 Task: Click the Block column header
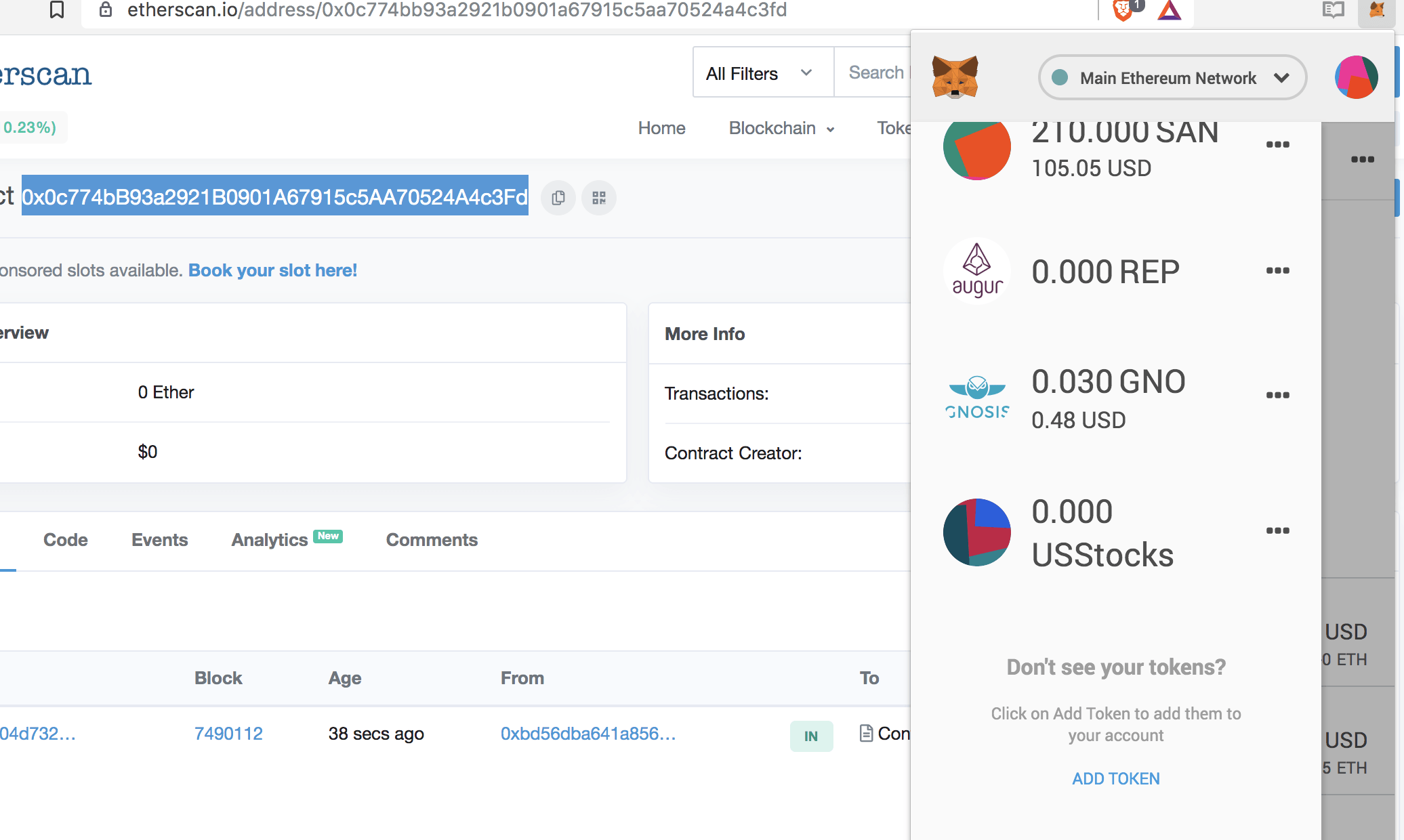pos(218,678)
